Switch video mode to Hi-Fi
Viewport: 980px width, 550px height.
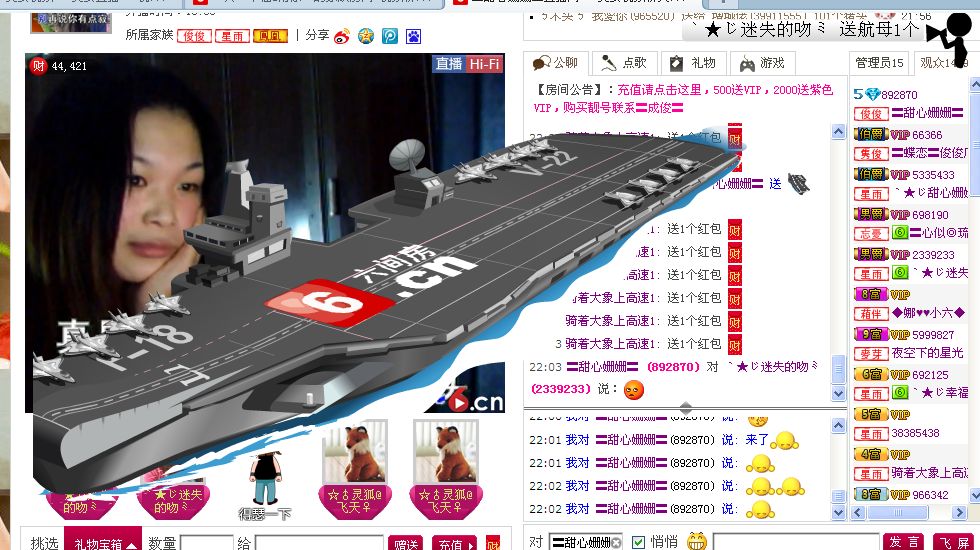tap(484, 64)
